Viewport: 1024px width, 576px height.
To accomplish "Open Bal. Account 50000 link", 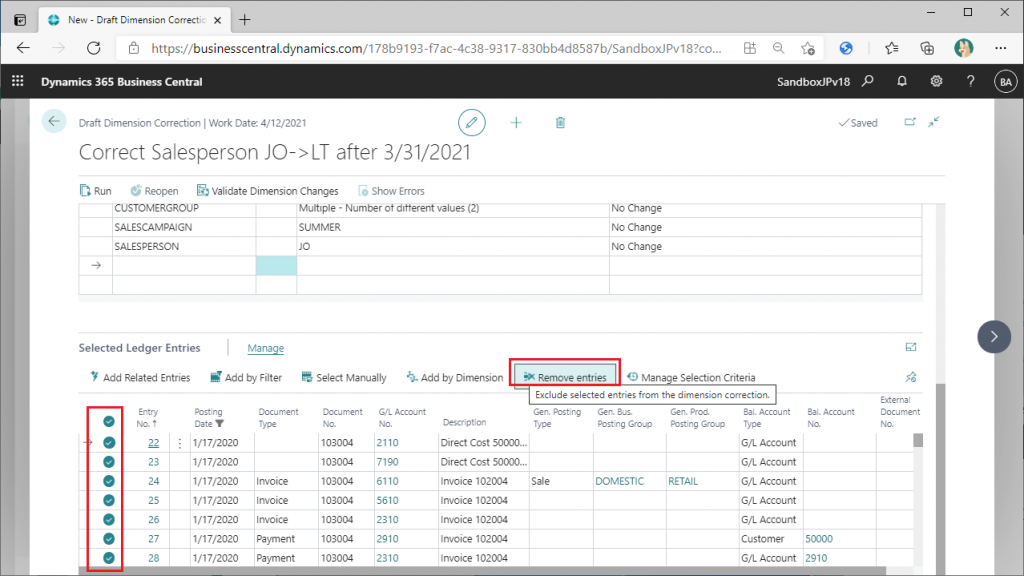I will click(819, 539).
